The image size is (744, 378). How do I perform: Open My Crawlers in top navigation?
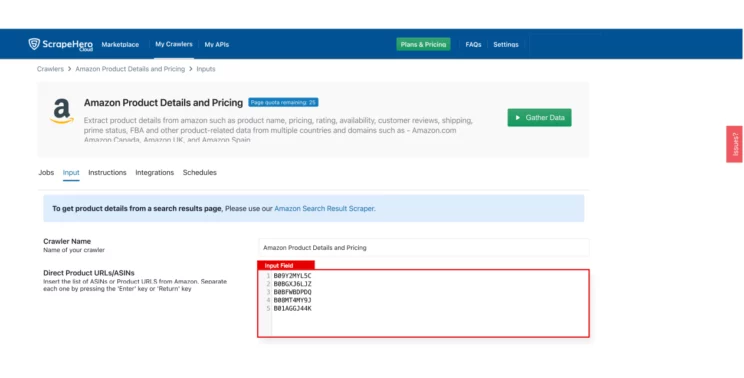tap(174, 44)
